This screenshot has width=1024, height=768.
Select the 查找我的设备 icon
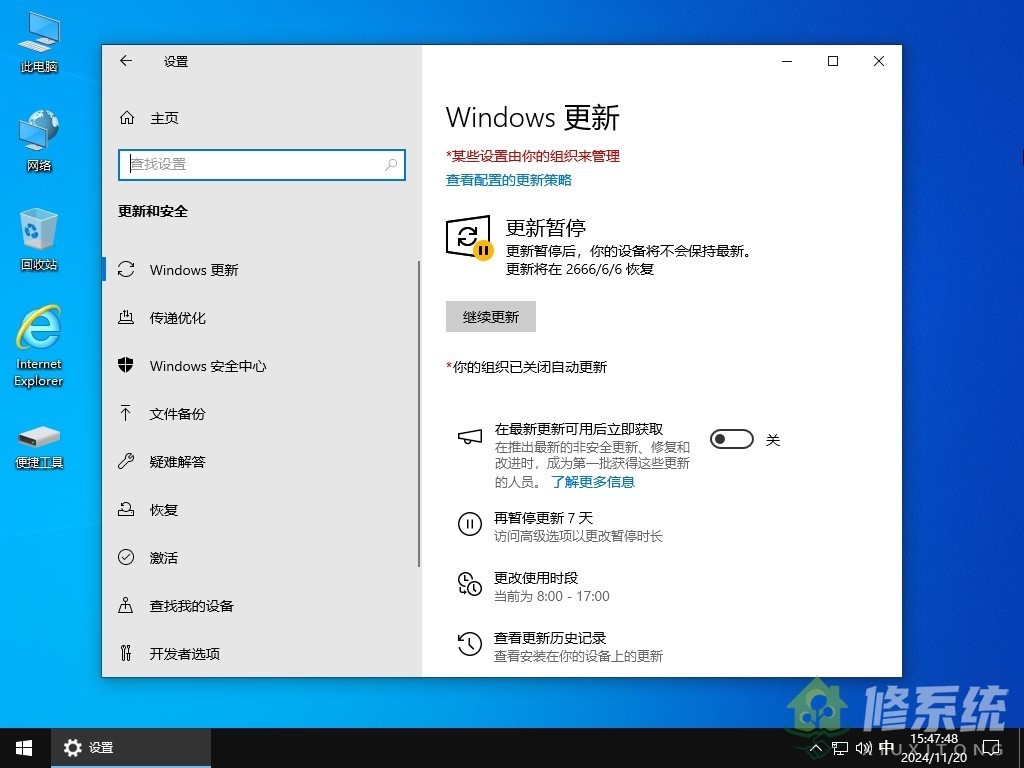126,606
